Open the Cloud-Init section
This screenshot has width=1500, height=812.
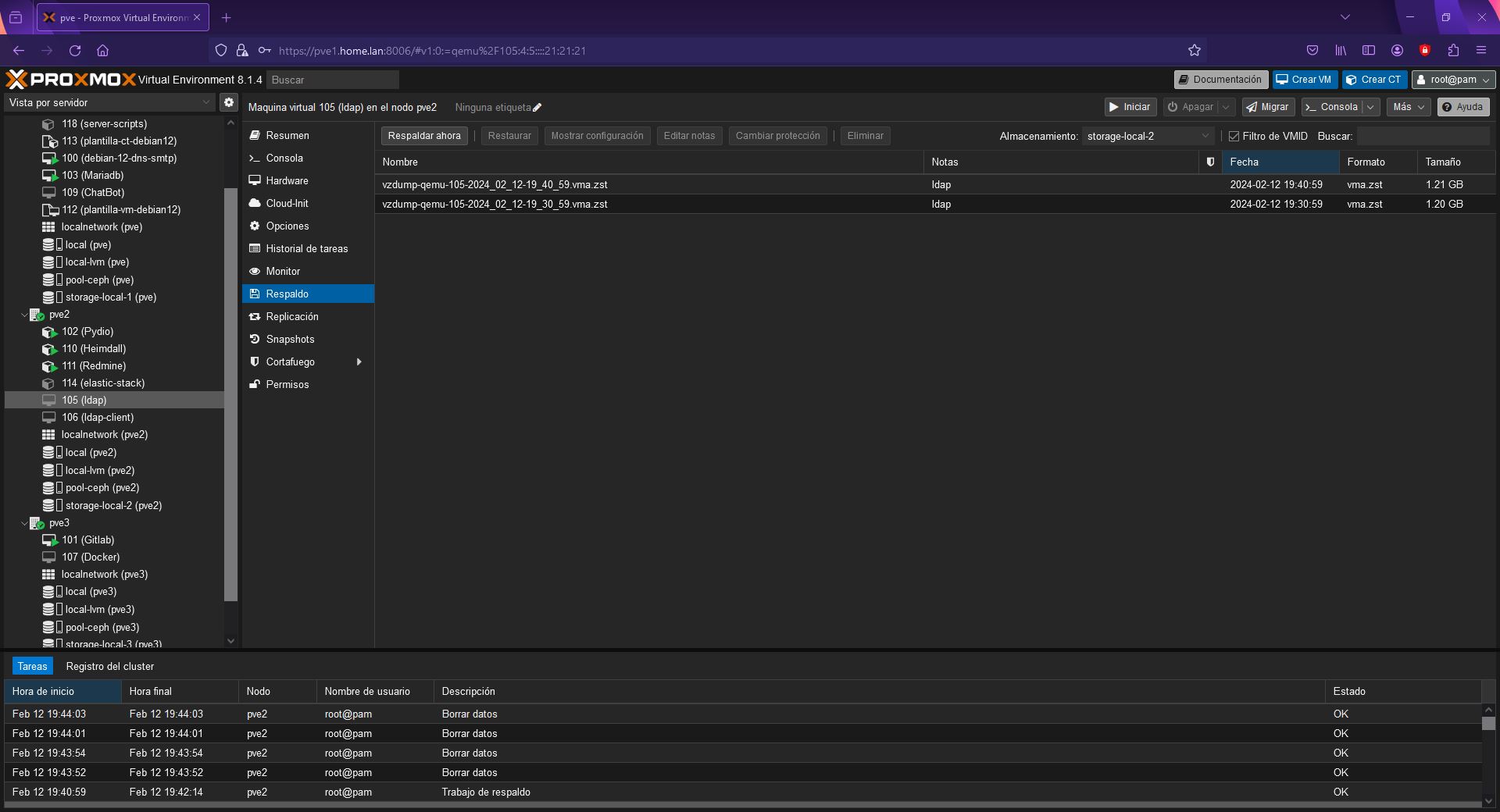click(308, 203)
